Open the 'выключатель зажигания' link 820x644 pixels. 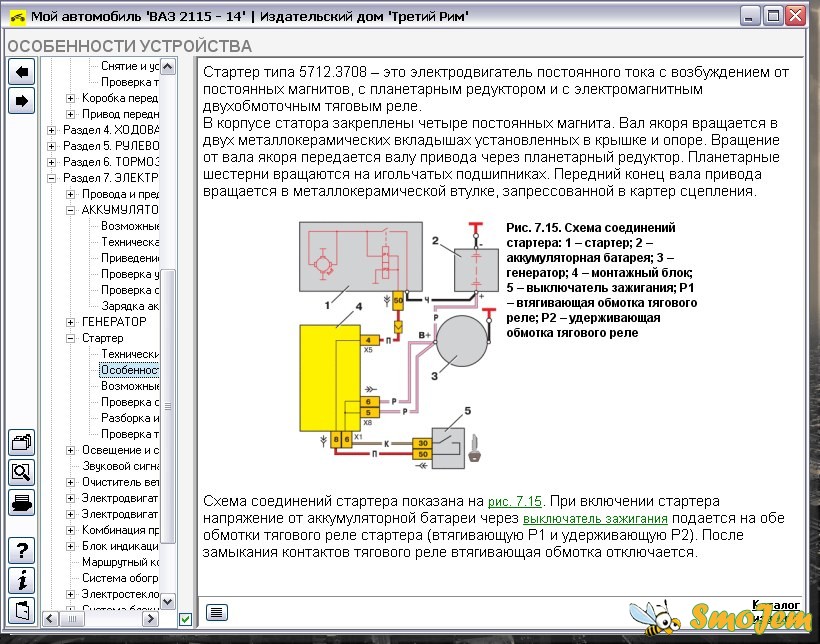click(x=595, y=518)
